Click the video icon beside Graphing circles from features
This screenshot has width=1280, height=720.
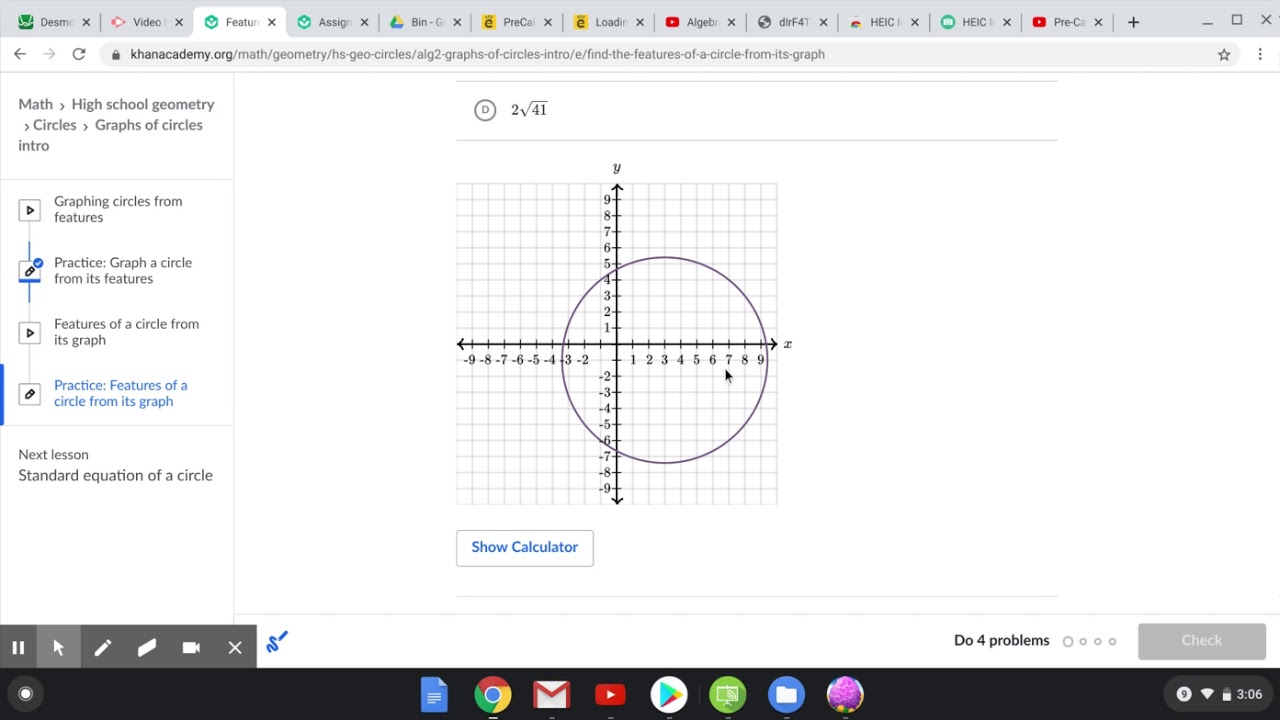pos(30,210)
